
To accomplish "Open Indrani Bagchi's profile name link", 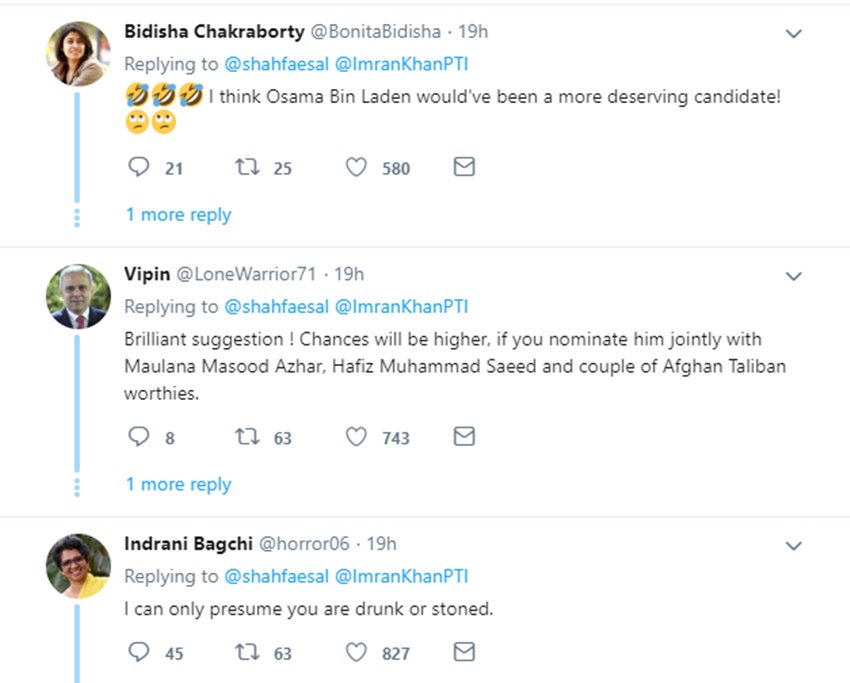I will (x=187, y=544).
